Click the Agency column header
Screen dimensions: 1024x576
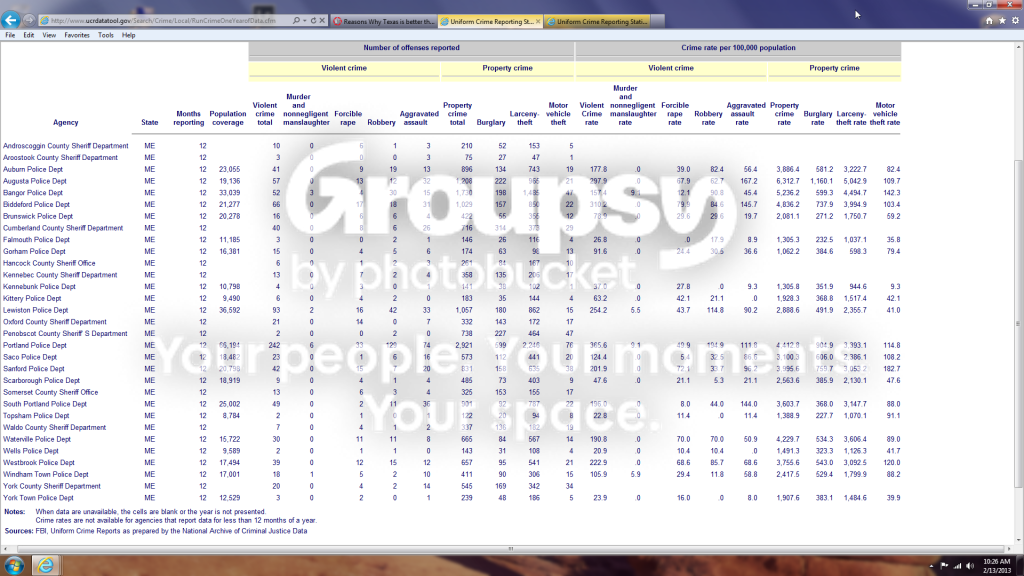point(65,123)
